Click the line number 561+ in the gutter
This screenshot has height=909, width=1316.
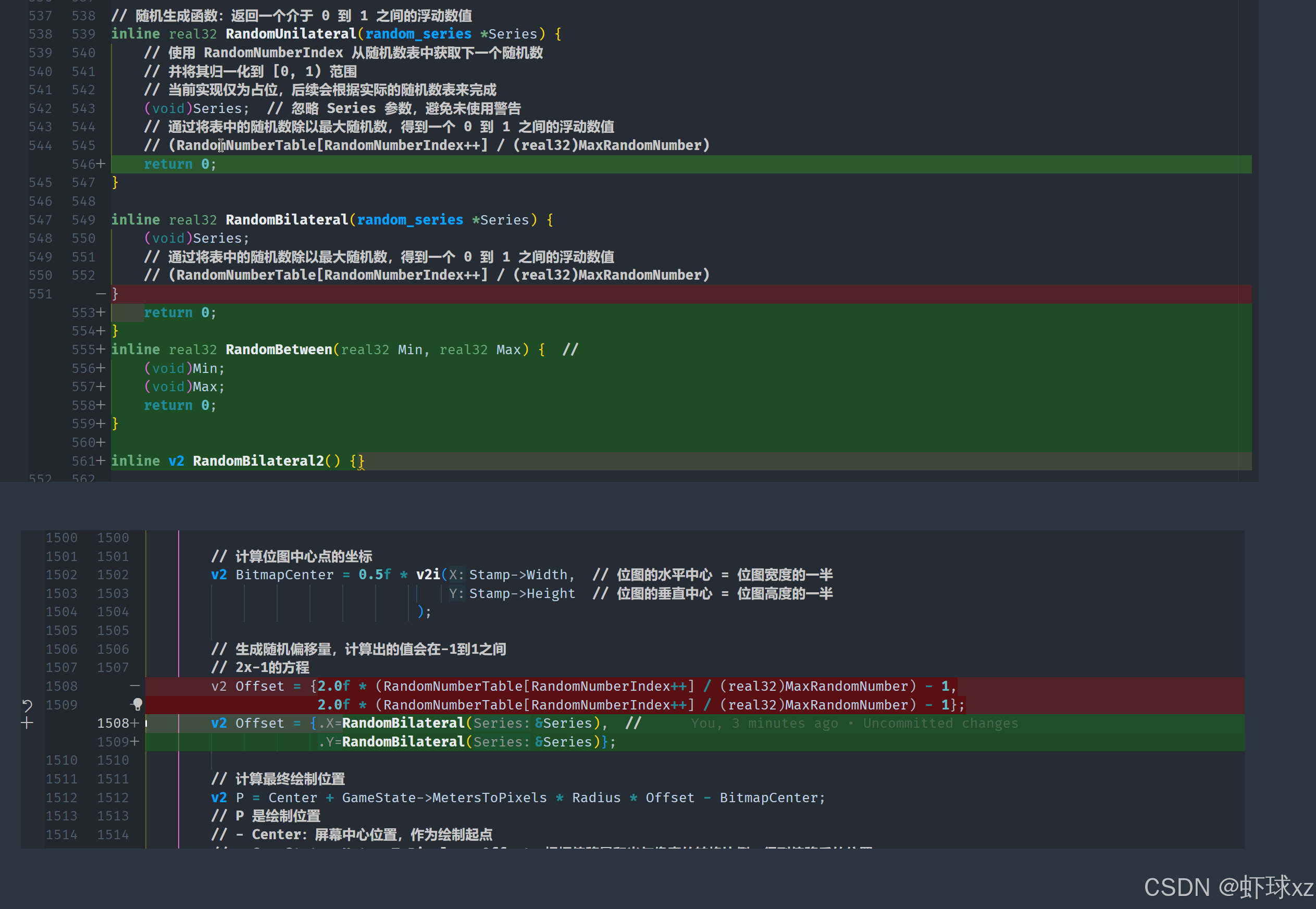(x=88, y=461)
